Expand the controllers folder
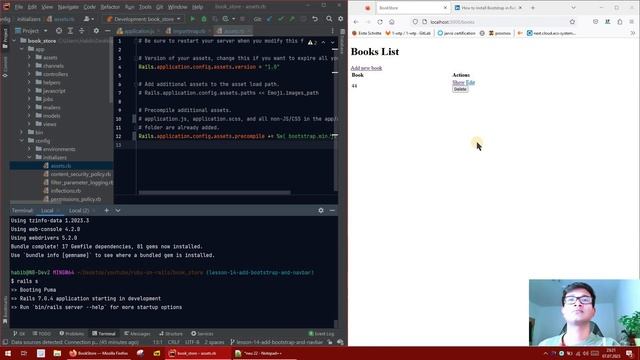Screen dimensions: 640x360 [x=29, y=74]
